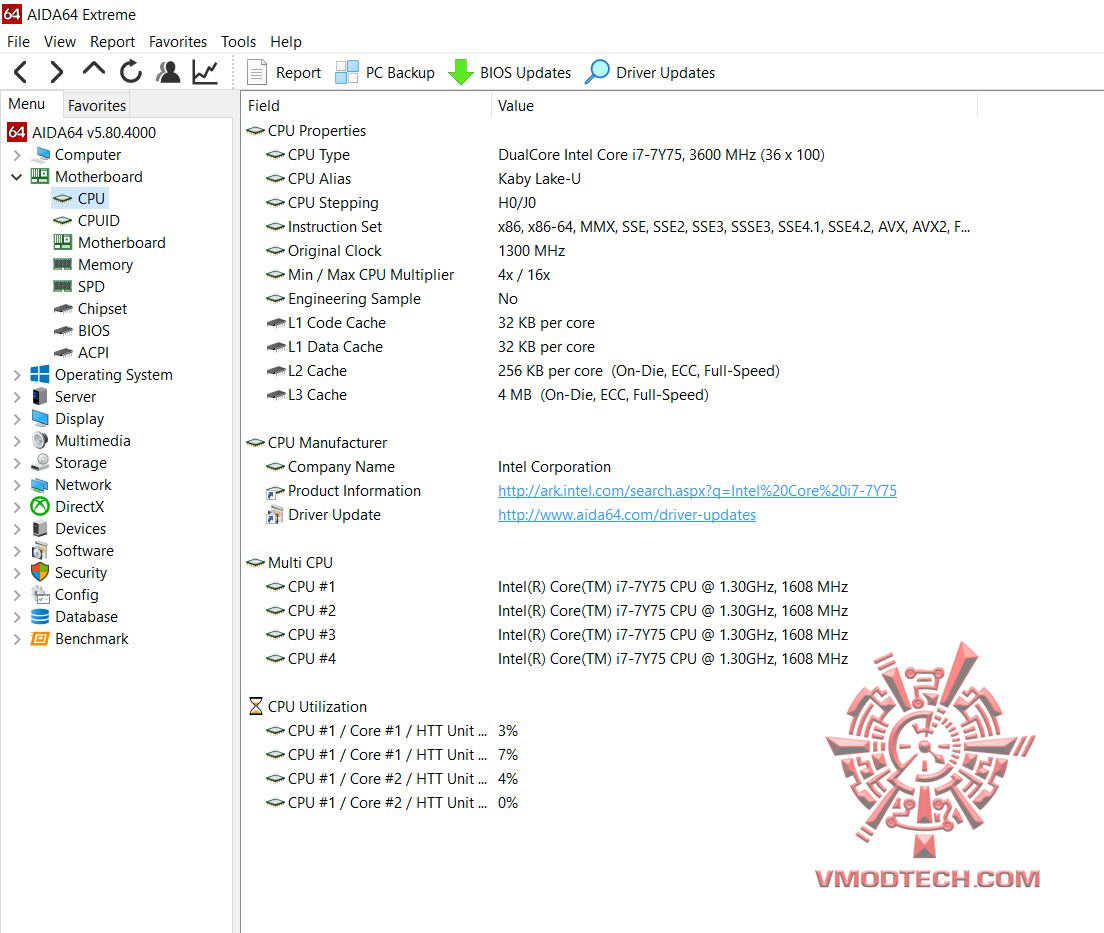Click the Report page icon
1104x933 pixels.
pyautogui.click(x=257, y=72)
